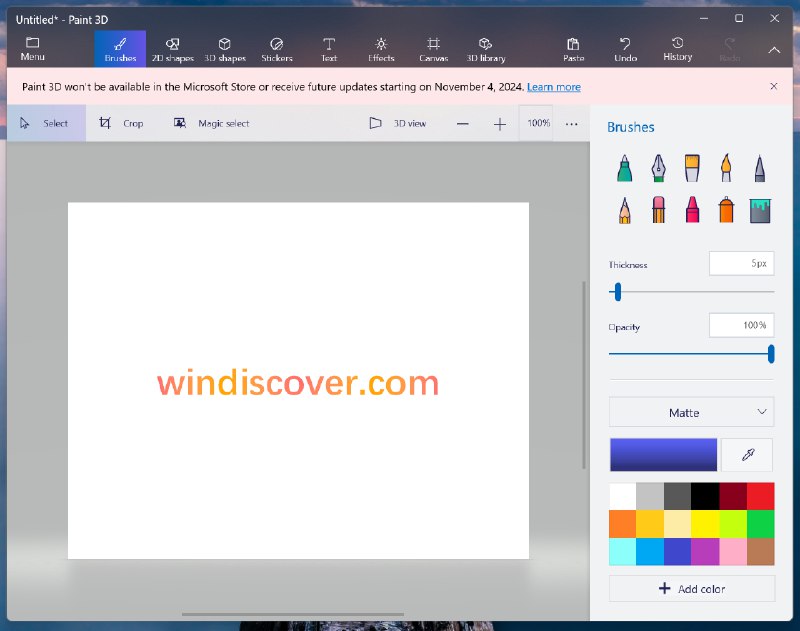Click the 100% zoom field
Viewport: 800px width, 631px height.
pyautogui.click(x=537, y=123)
